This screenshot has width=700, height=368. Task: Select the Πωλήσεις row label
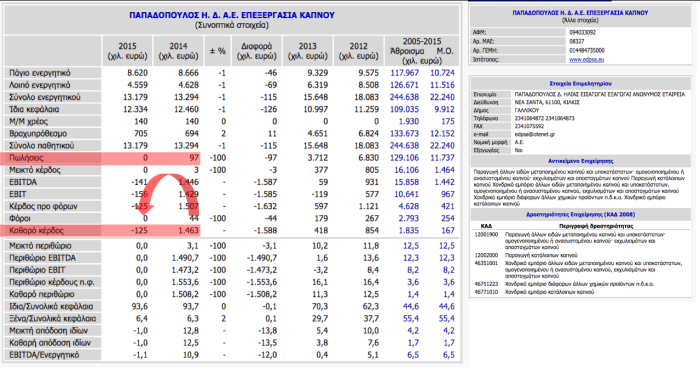pyautogui.click(x=27, y=158)
